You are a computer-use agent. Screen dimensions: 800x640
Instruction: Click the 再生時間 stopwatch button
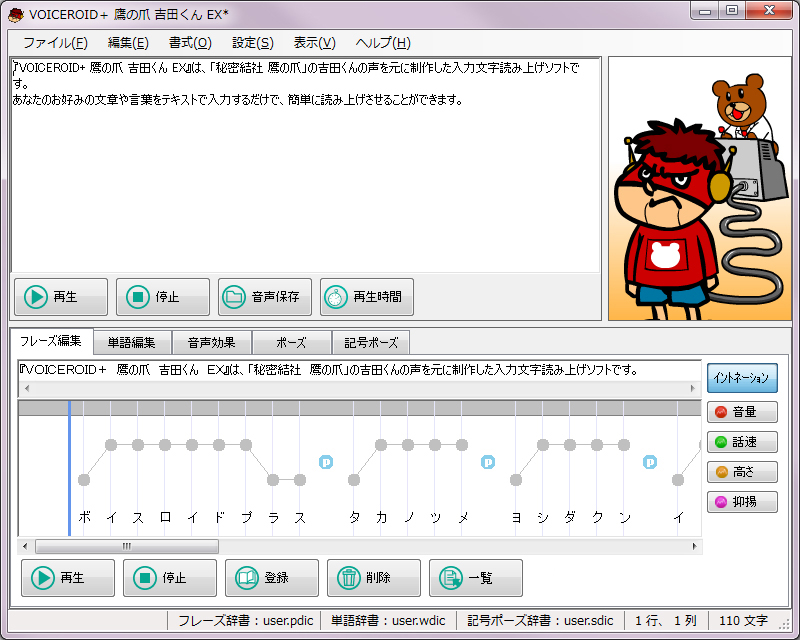pos(367,297)
